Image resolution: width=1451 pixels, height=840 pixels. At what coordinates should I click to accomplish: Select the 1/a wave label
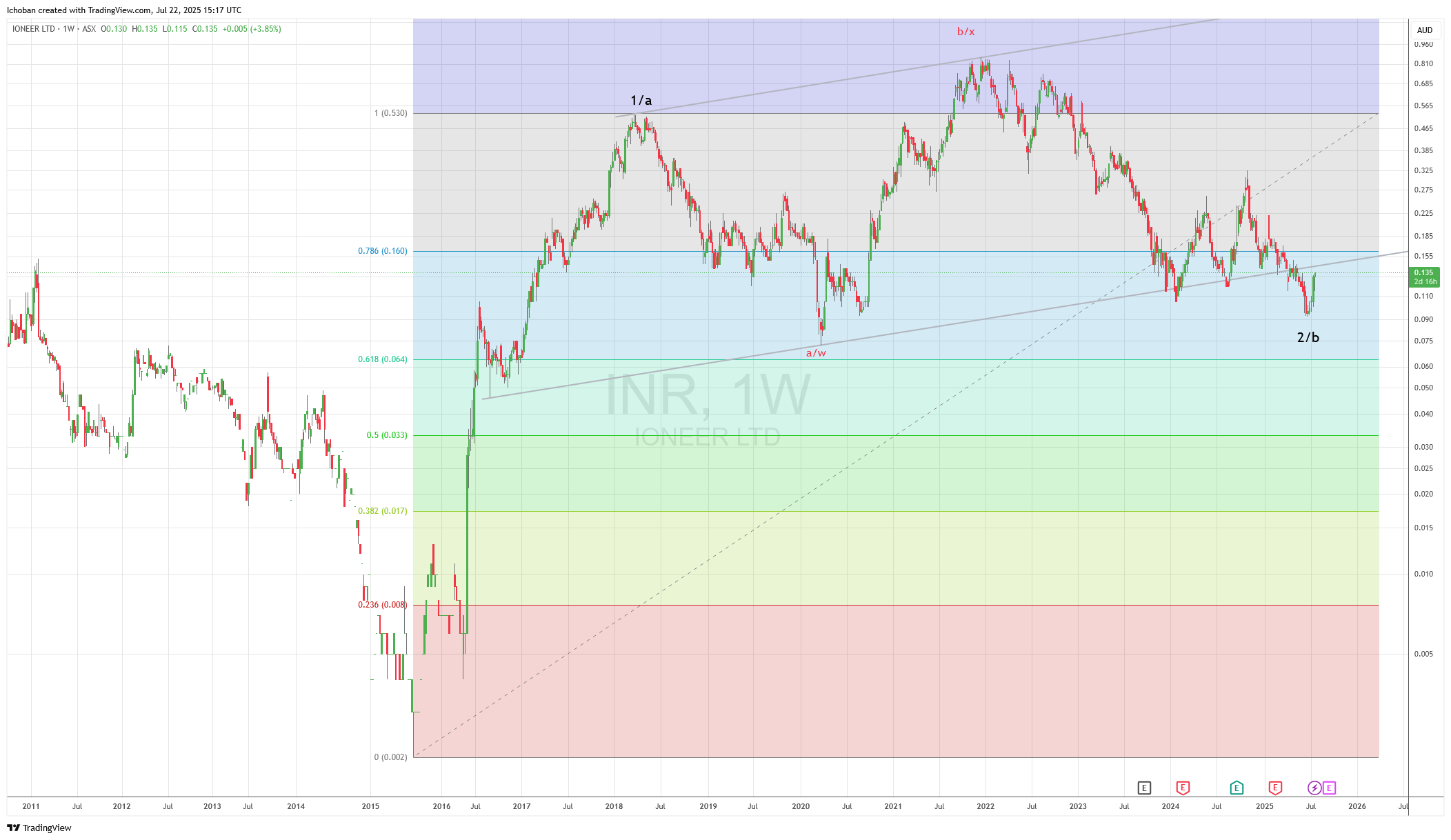[641, 101]
